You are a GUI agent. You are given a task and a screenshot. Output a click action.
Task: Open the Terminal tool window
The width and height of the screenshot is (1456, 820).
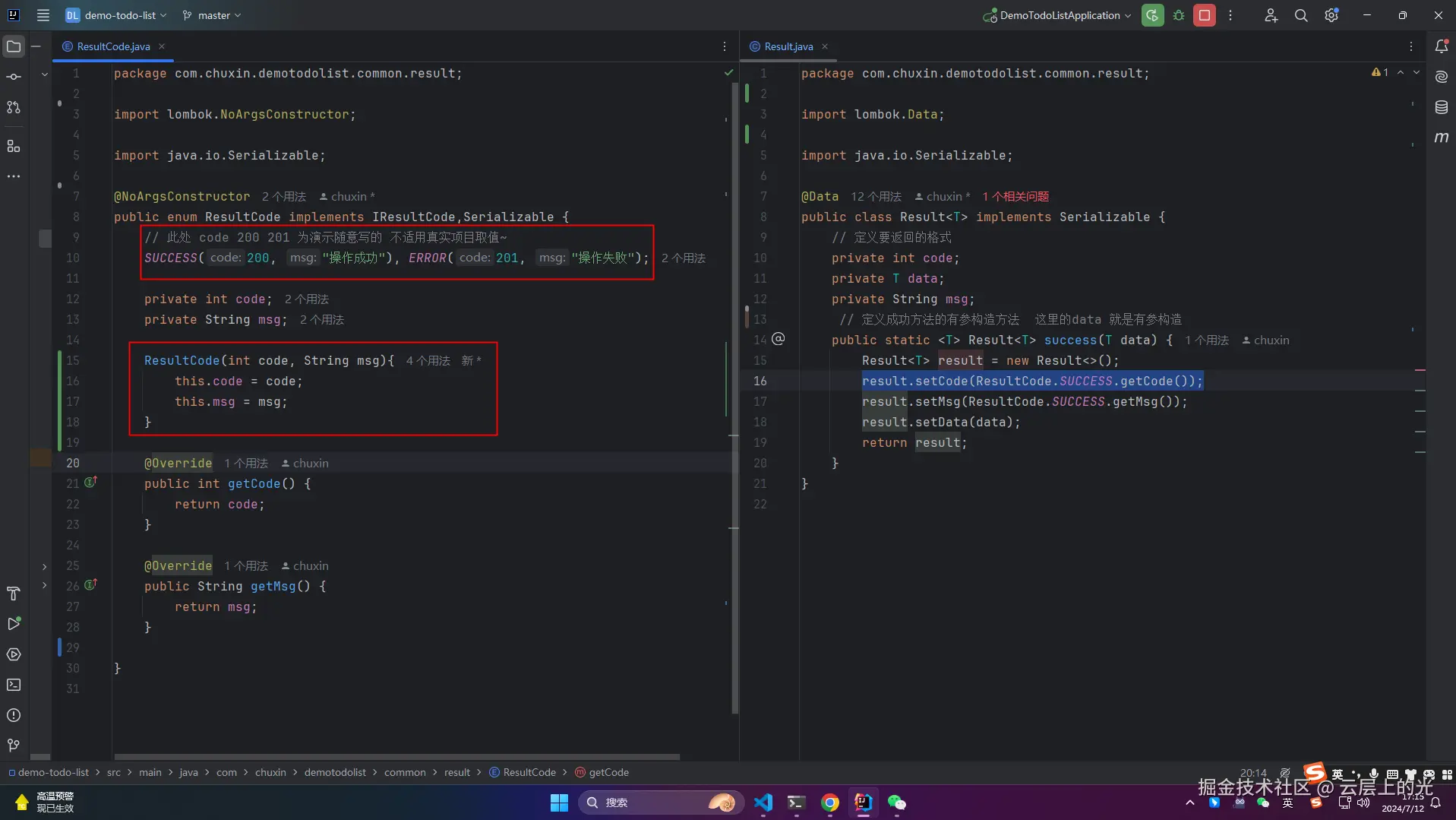click(14, 685)
